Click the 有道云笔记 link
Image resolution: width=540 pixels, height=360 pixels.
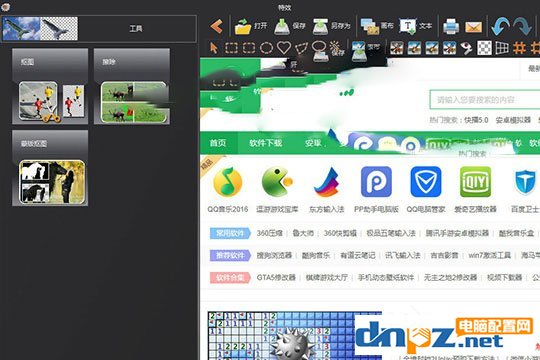click(357, 255)
